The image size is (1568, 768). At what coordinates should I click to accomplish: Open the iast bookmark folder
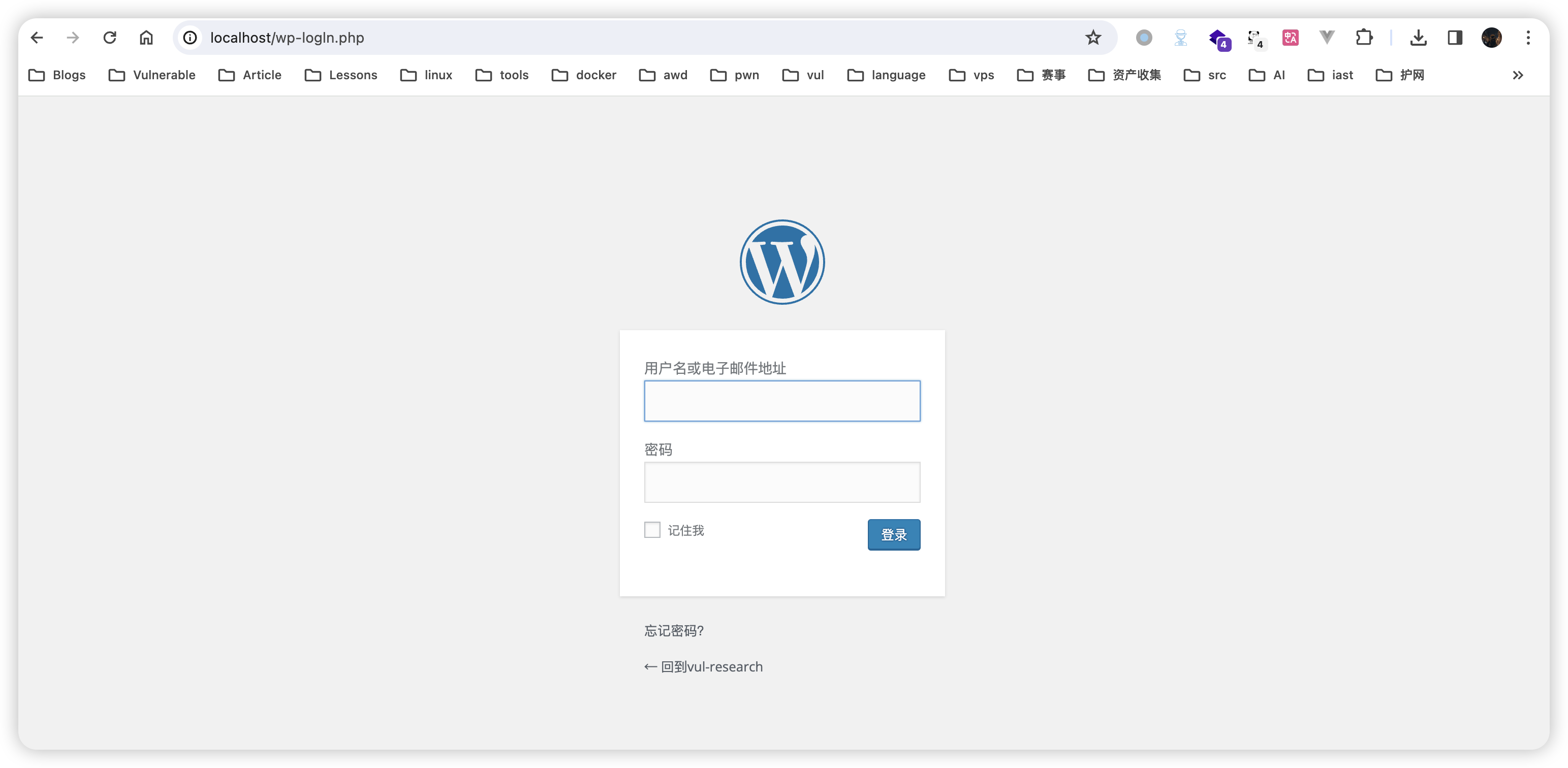[1331, 76]
